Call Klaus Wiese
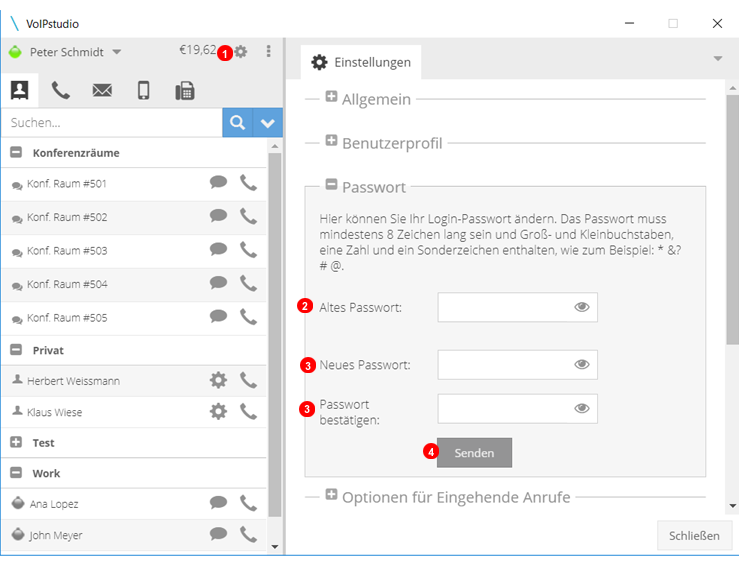The height and width of the screenshot is (576, 739). point(248,412)
